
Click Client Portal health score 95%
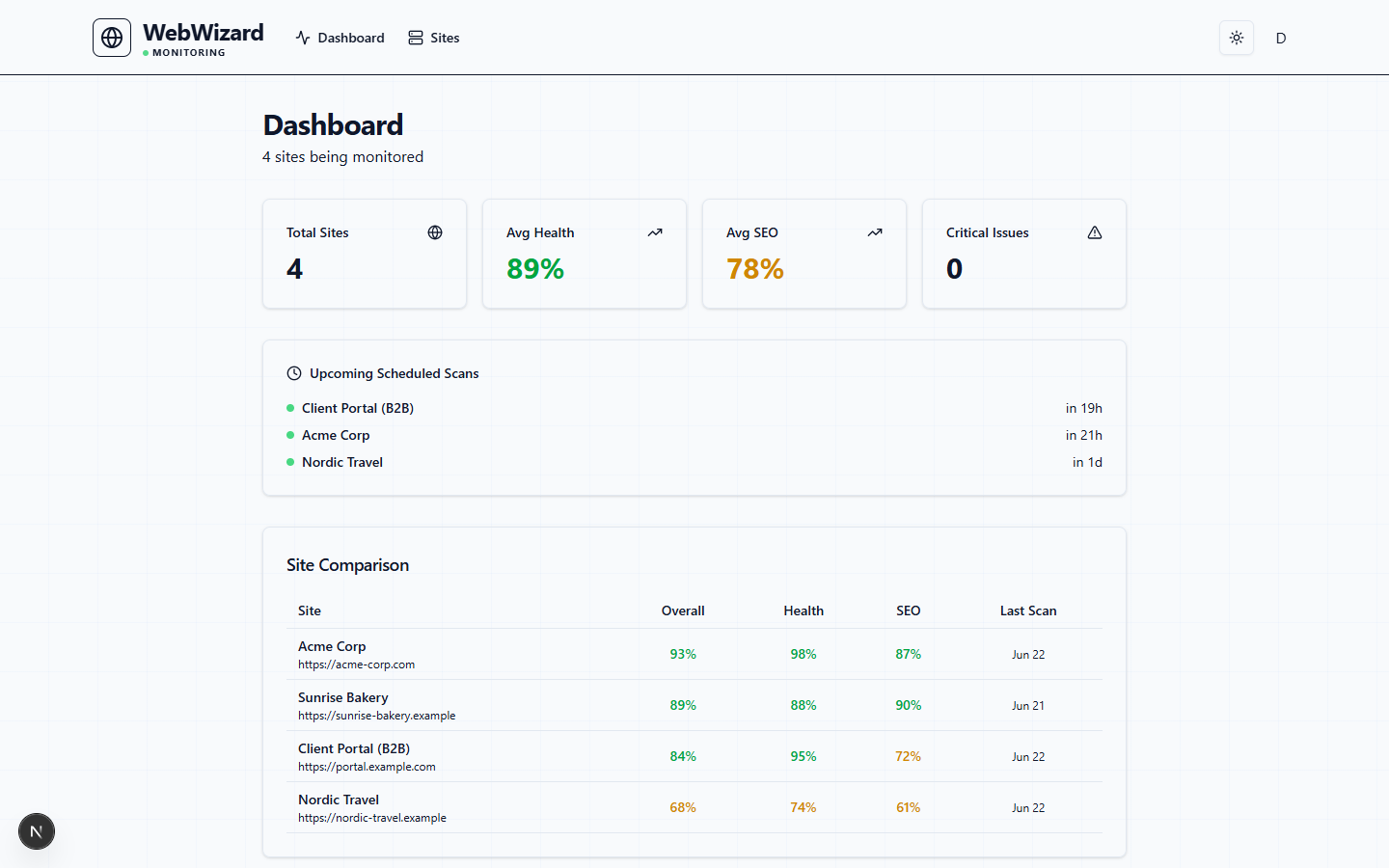(x=803, y=756)
